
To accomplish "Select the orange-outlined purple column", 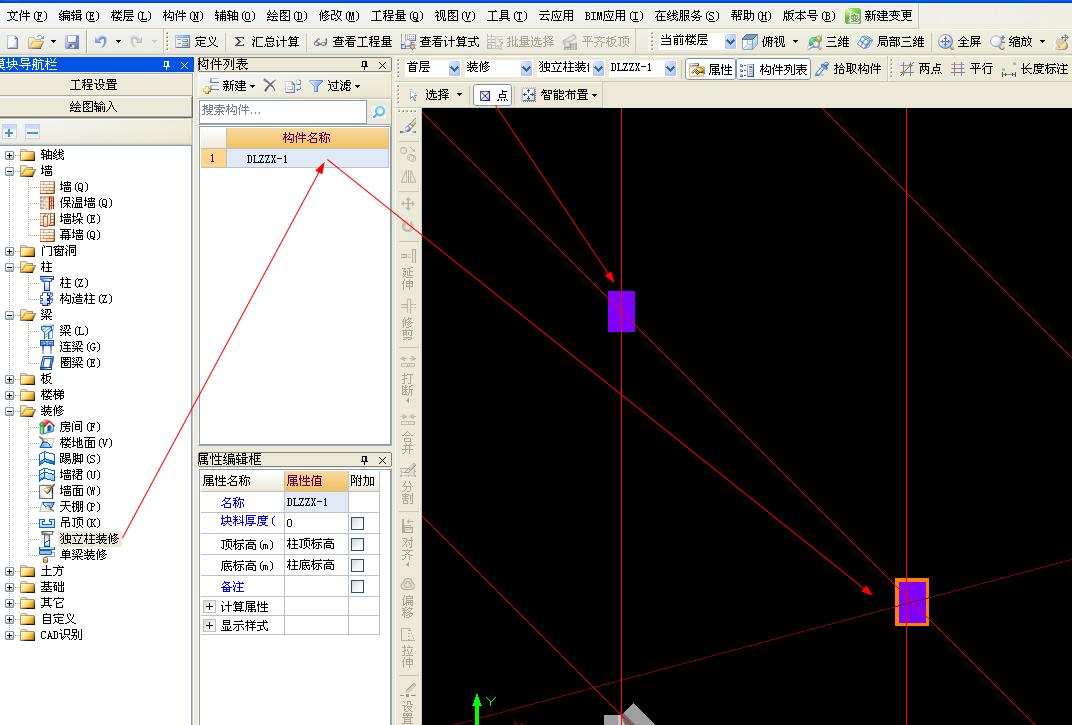I will click(x=912, y=602).
